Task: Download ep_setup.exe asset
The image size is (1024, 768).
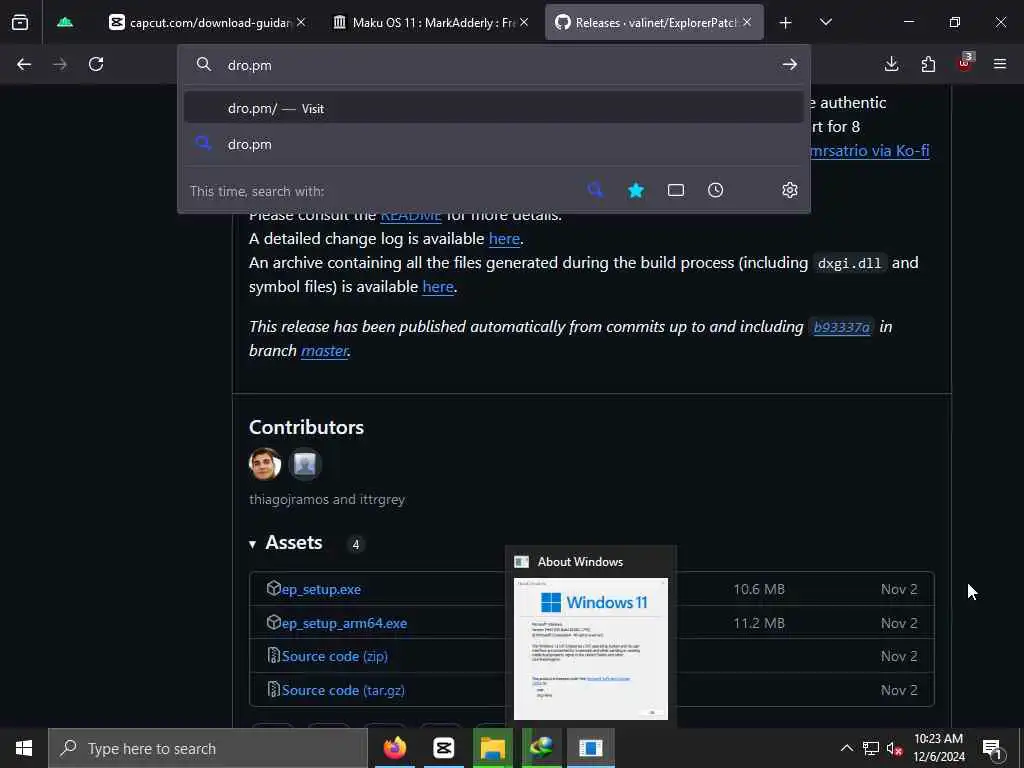Action: tap(321, 589)
